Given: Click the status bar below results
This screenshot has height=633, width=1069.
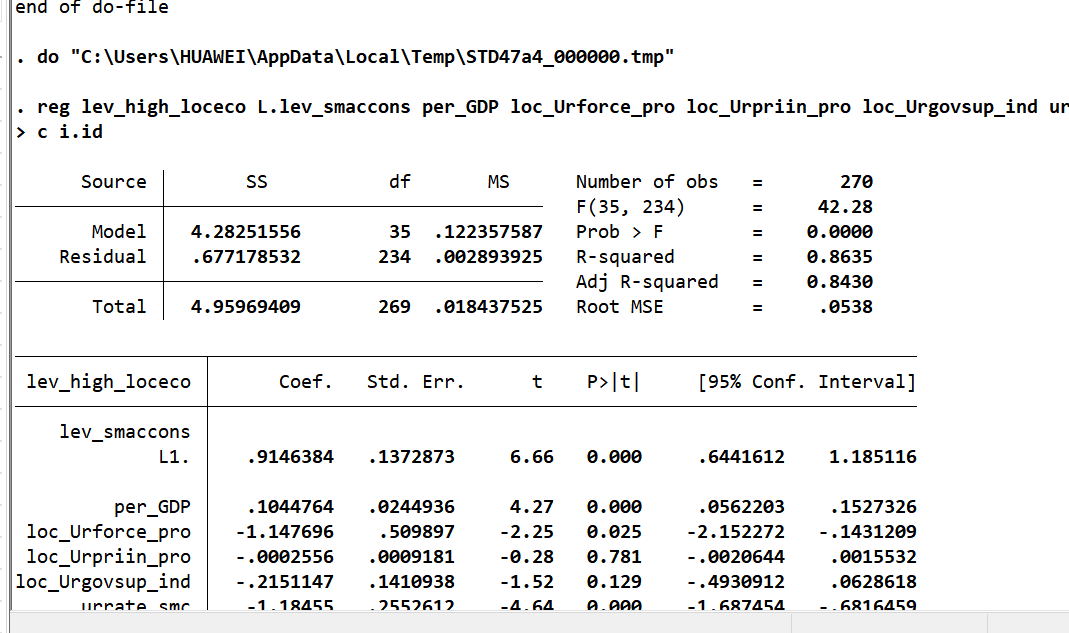Looking at the screenshot, I should tap(534, 623).
